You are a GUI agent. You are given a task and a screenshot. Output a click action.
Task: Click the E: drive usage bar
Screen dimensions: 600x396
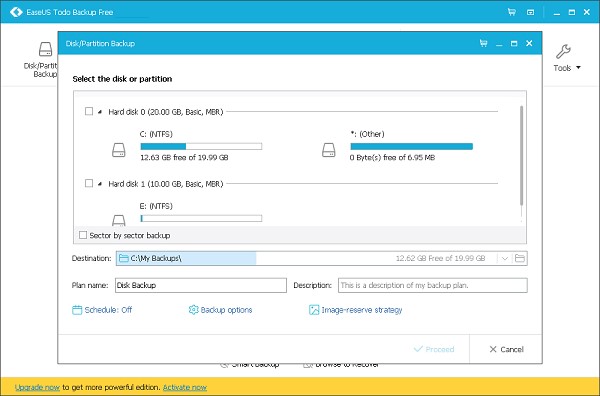pos(201,218)
